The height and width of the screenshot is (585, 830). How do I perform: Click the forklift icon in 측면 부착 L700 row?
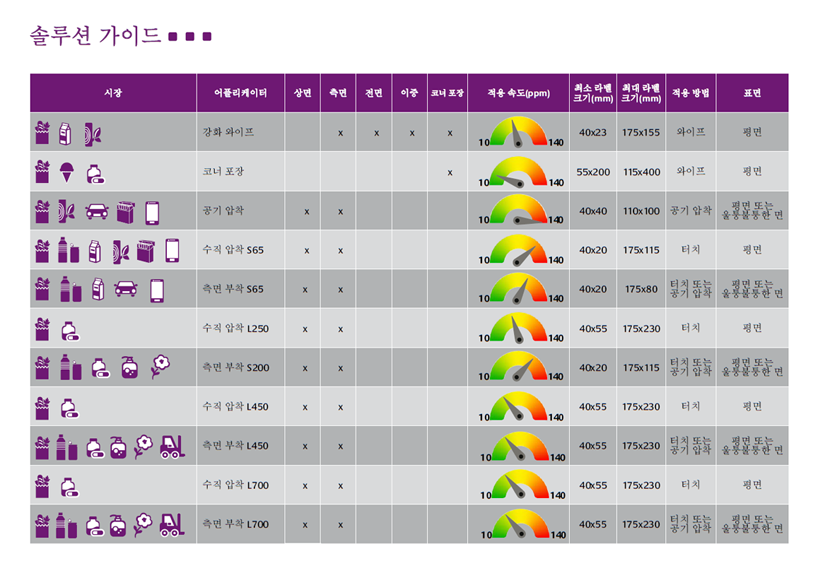(x=172, y=525)
